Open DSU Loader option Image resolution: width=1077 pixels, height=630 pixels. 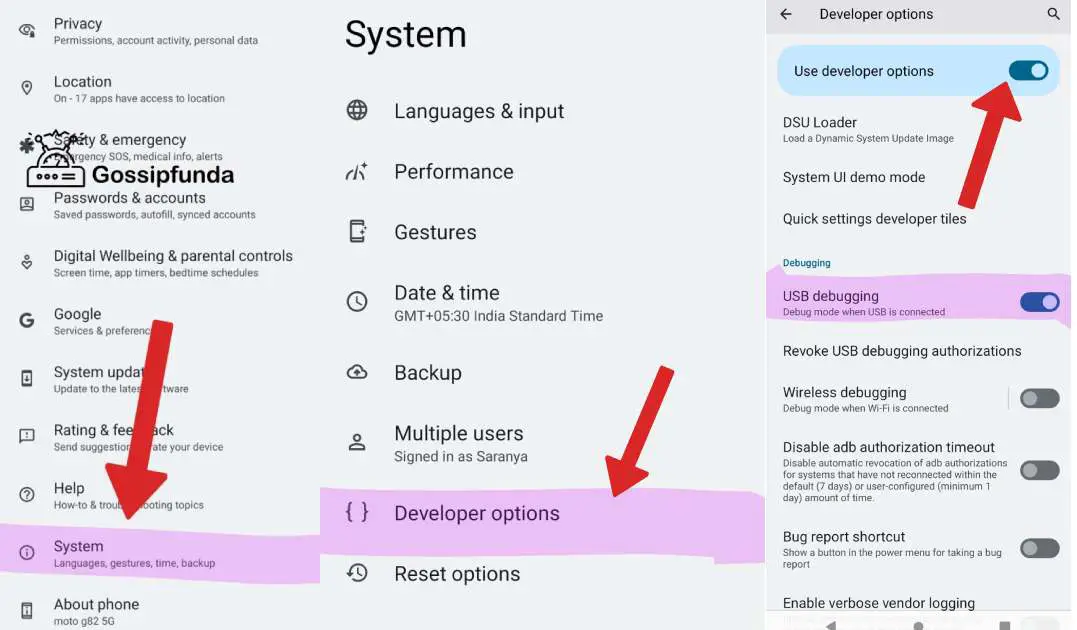click(x=918, y=130)
